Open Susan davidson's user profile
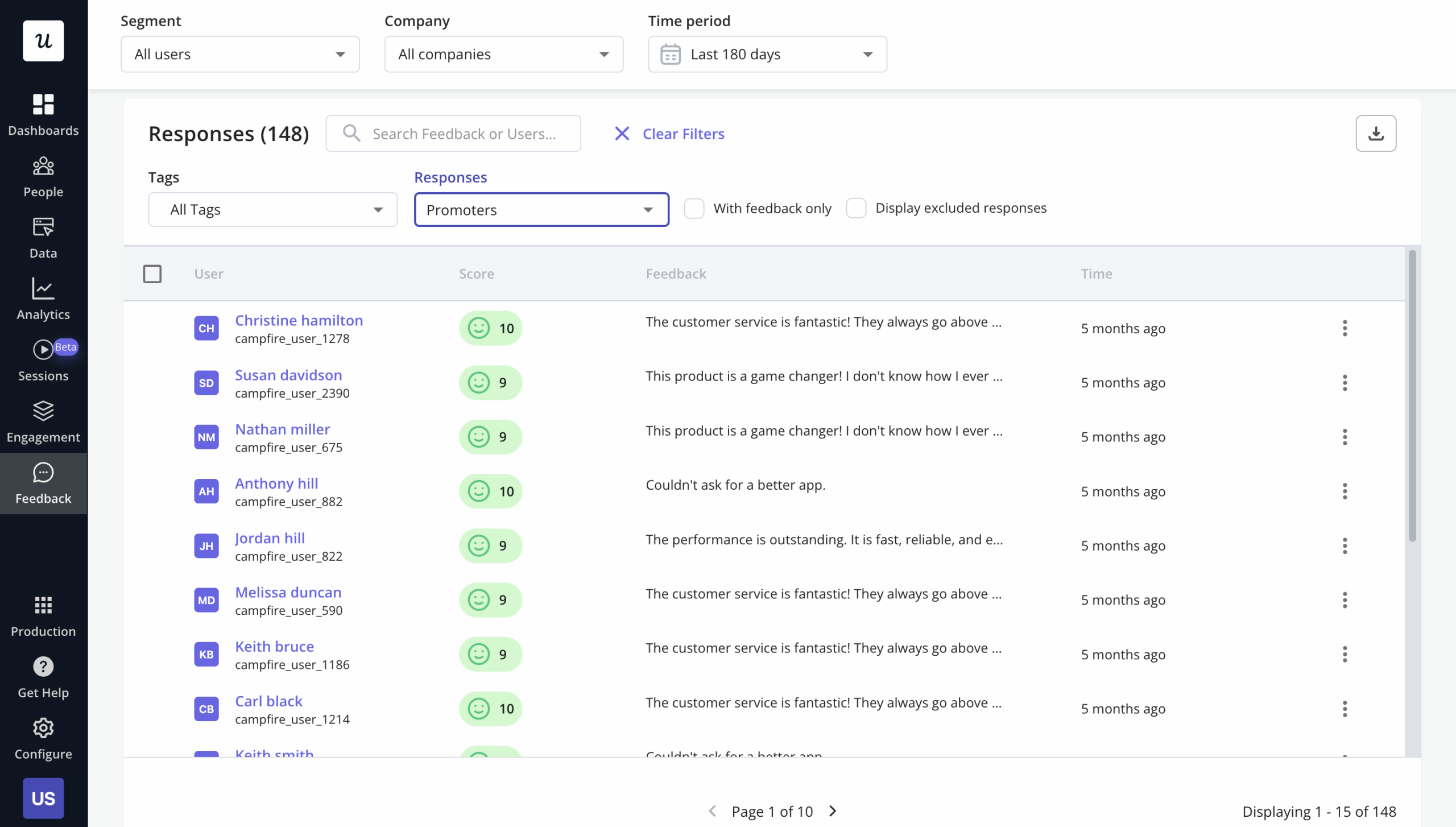Viewport: 1456px width, 827px height. click(289, 375)
